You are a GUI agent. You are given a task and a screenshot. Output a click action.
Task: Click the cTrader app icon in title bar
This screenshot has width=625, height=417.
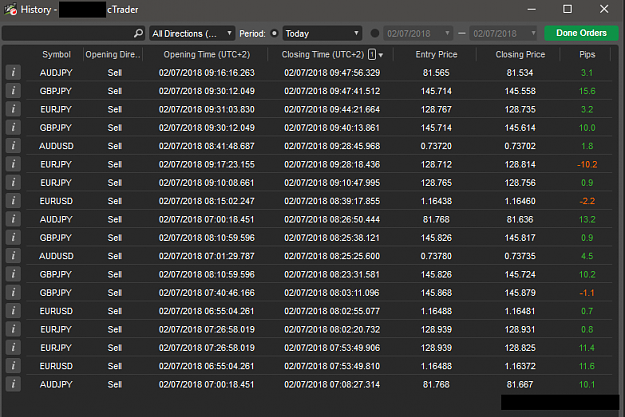coord(11,9)
